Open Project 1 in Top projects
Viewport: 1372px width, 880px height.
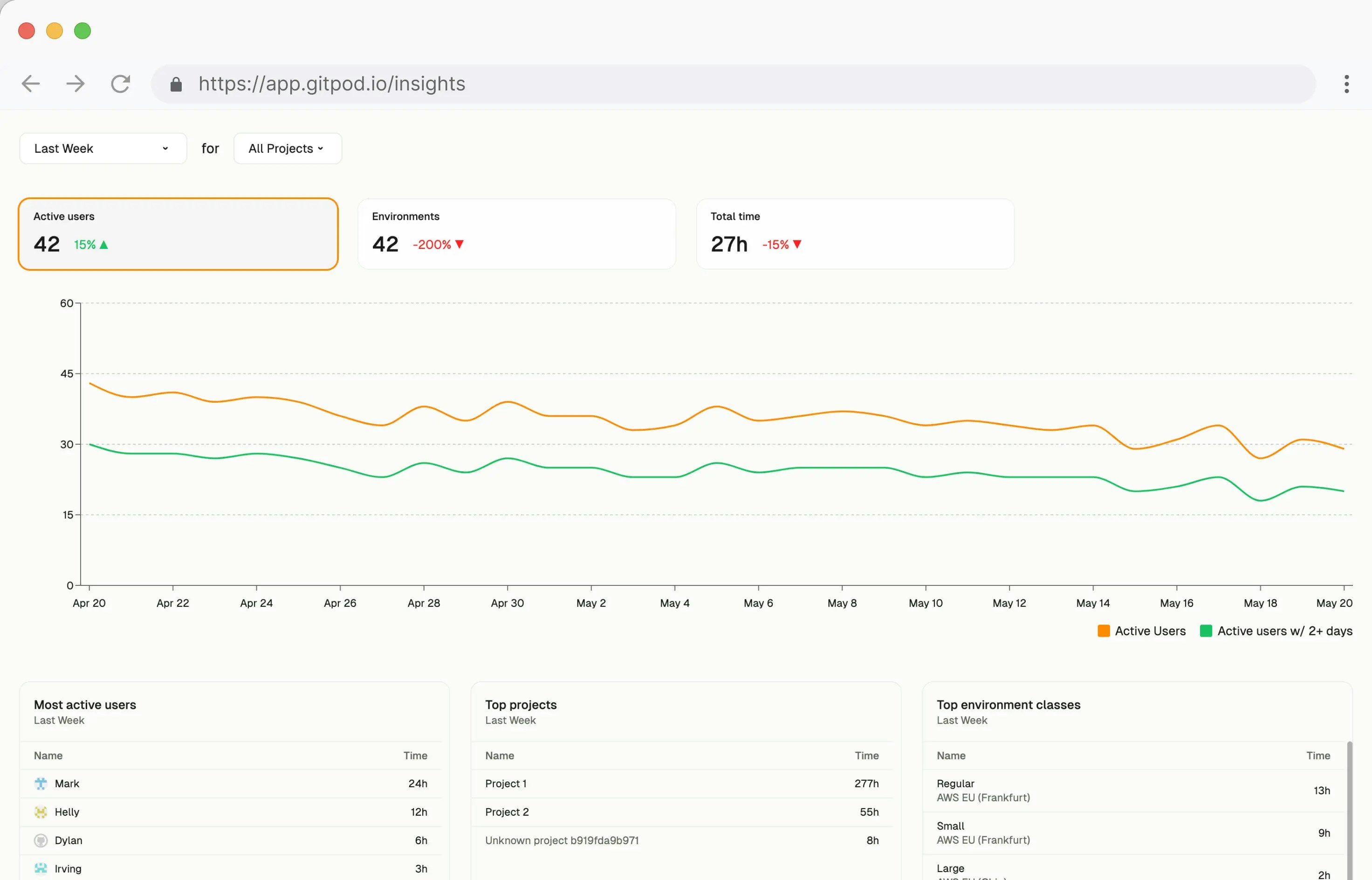point(506,784)
